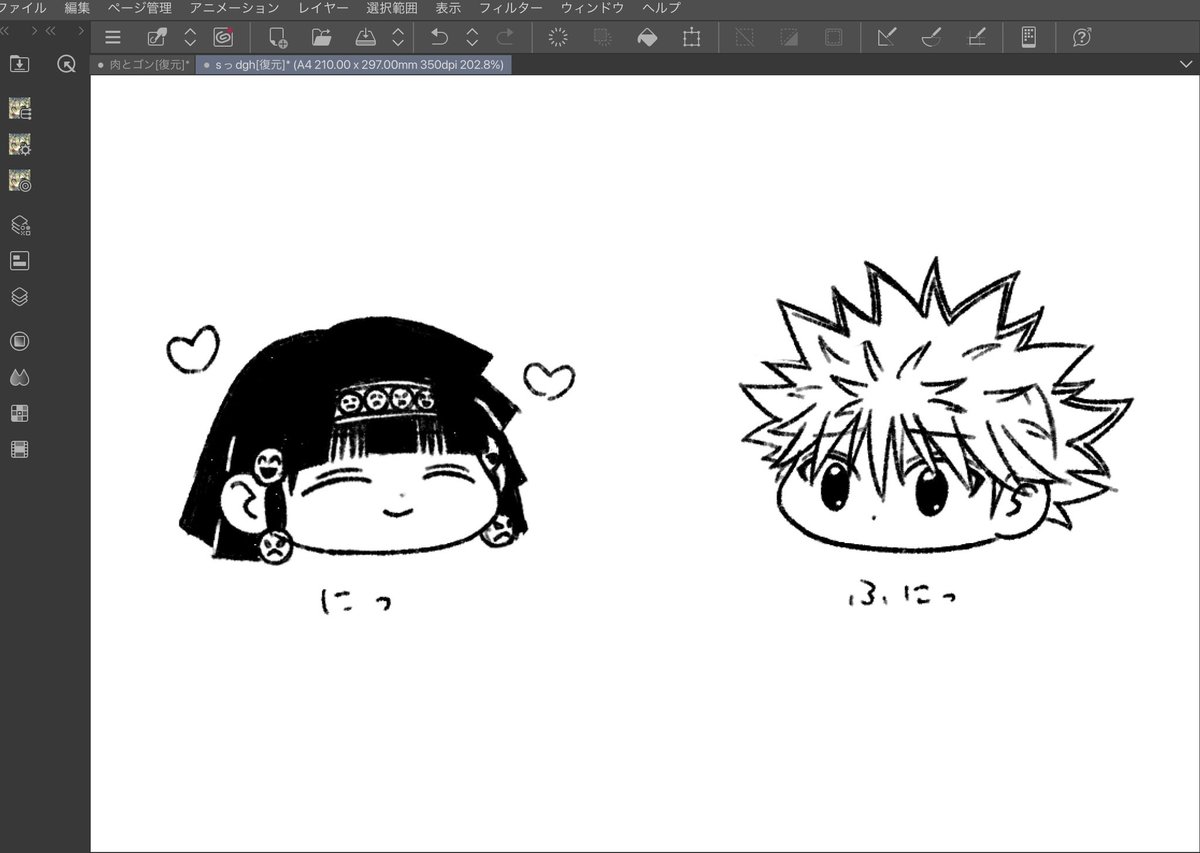Open the フィルター menu
This screenshot has height=853, width=1200.
click(x=511, y=8)
